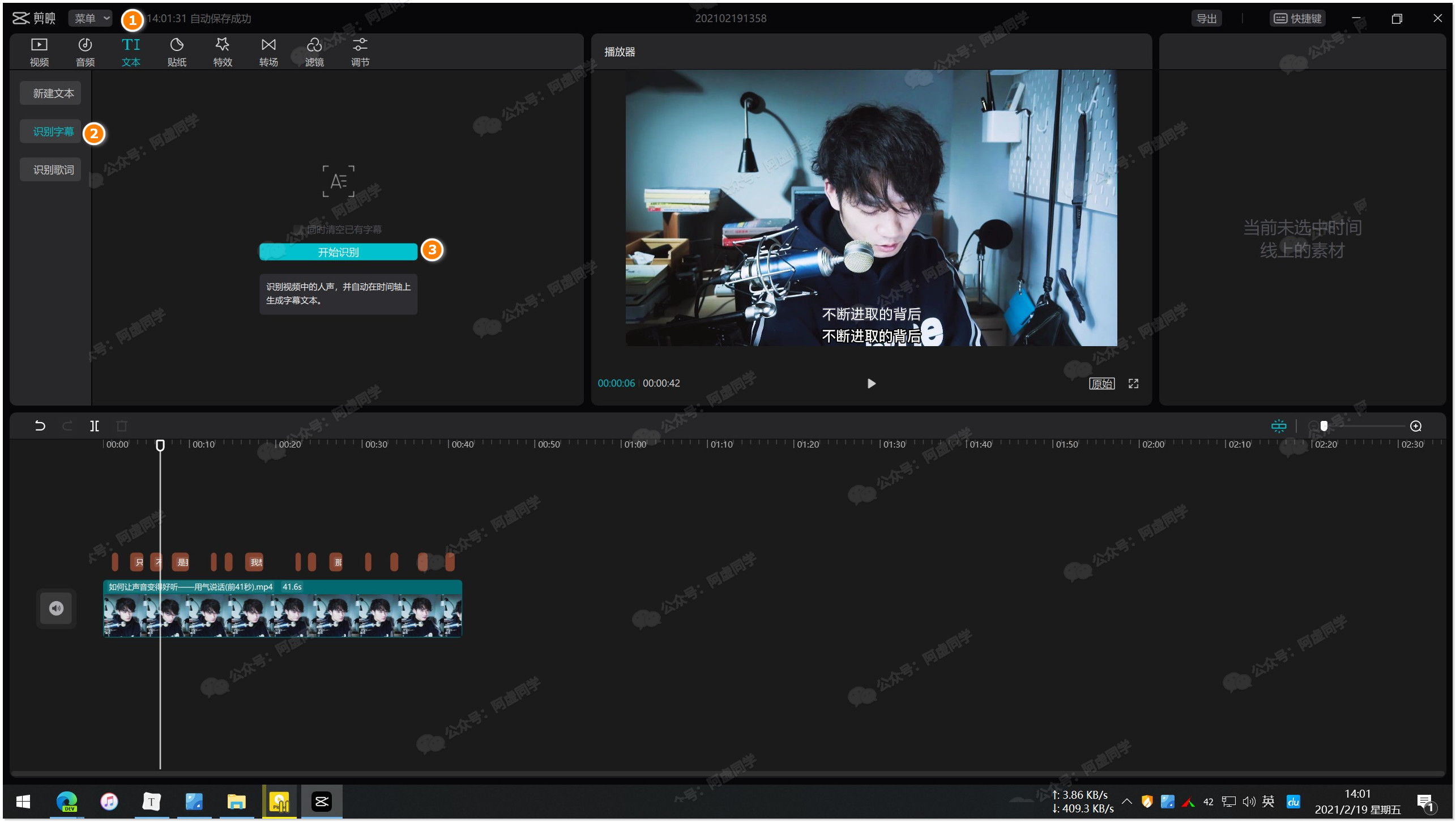Open the 音频 audio panel
1456x822 pixels.
pos(85,52)
